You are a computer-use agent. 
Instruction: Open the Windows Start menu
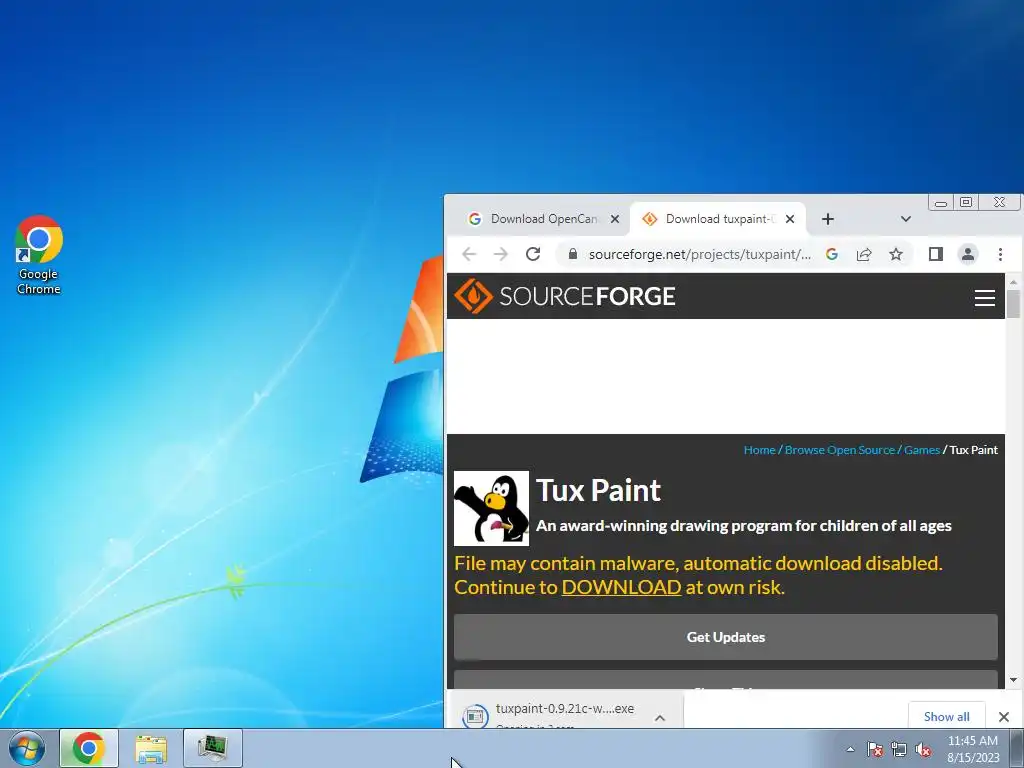coord(27,748)
